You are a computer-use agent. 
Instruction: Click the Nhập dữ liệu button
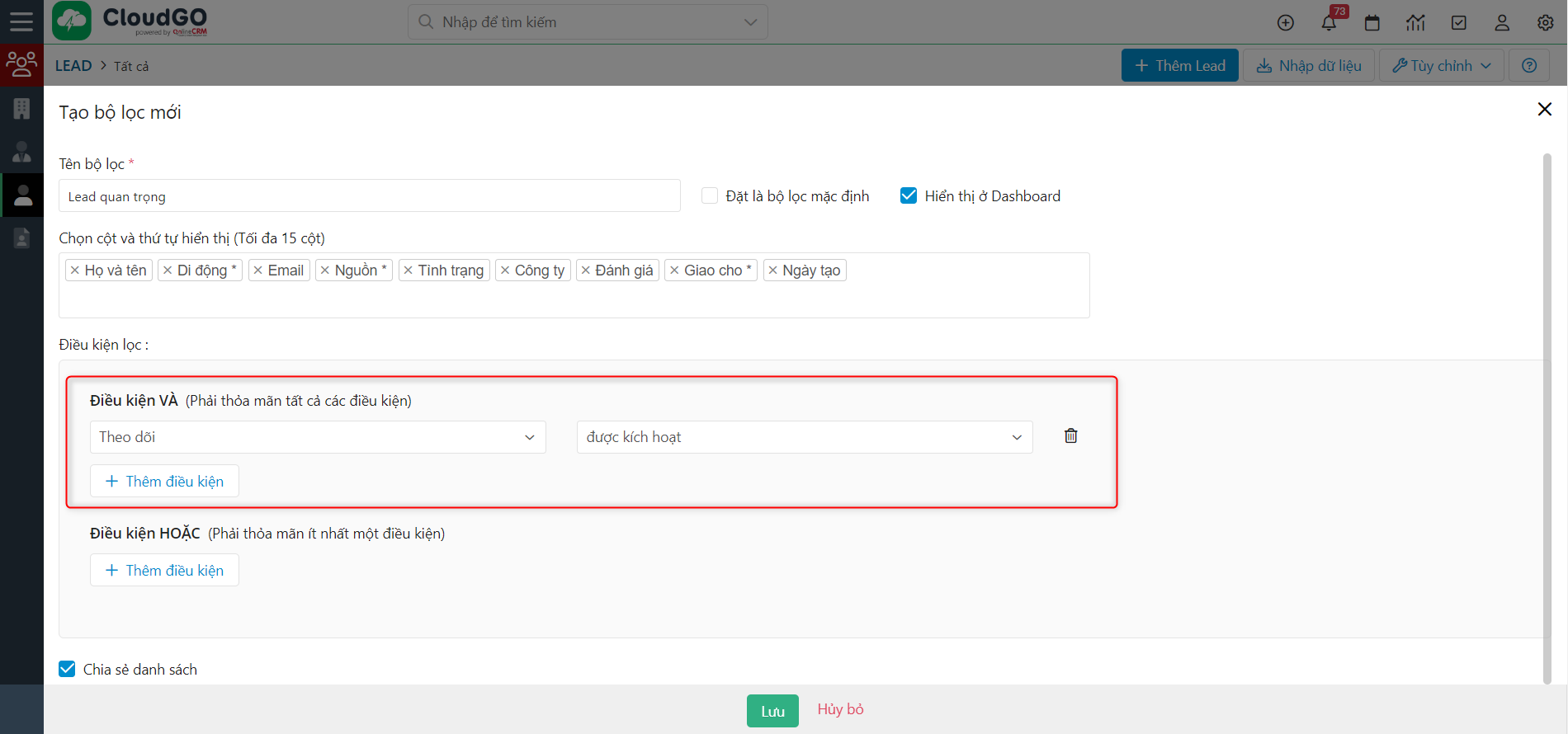1309,65
